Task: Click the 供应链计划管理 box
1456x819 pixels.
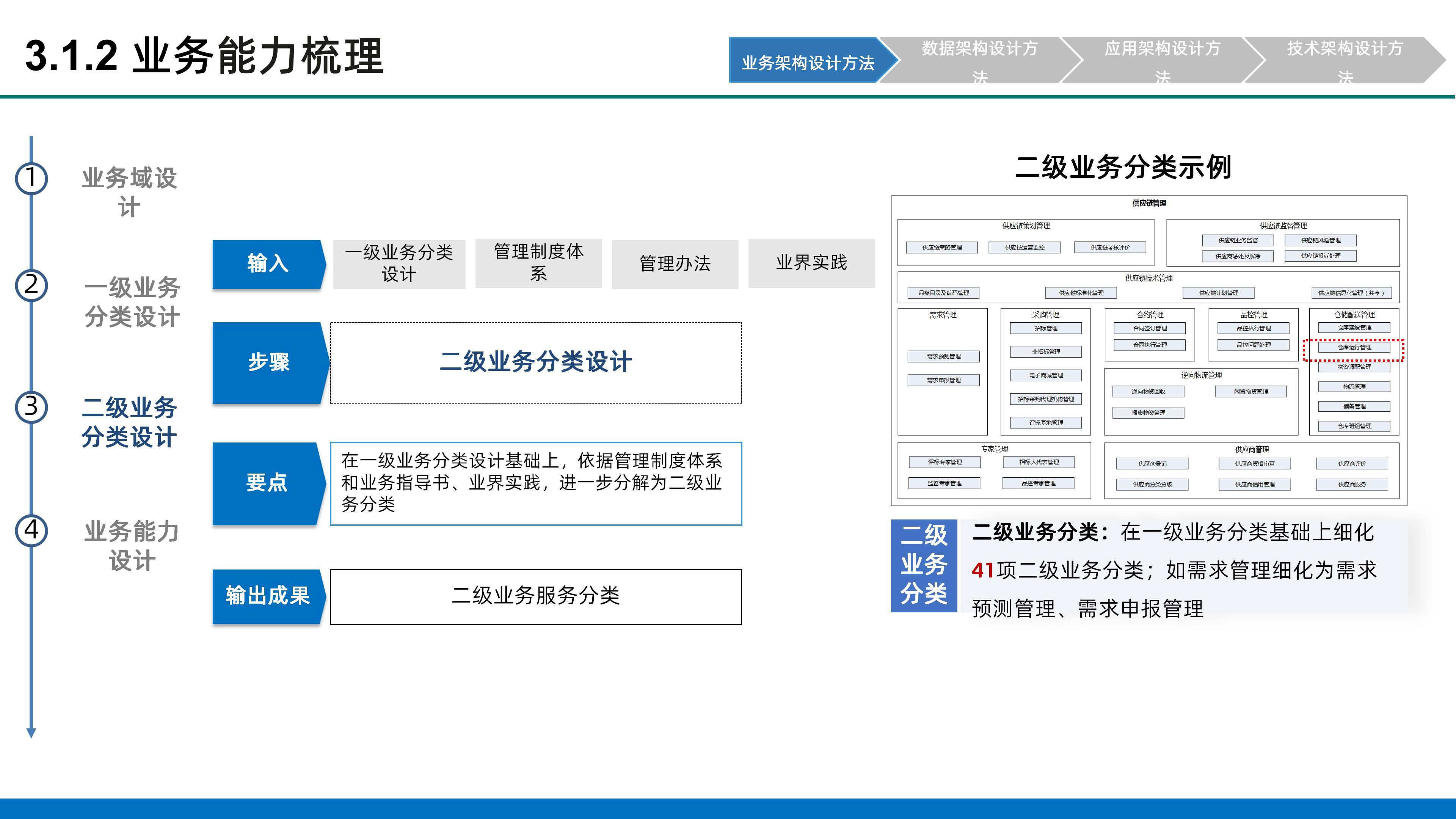Action: coord(1219,293)
